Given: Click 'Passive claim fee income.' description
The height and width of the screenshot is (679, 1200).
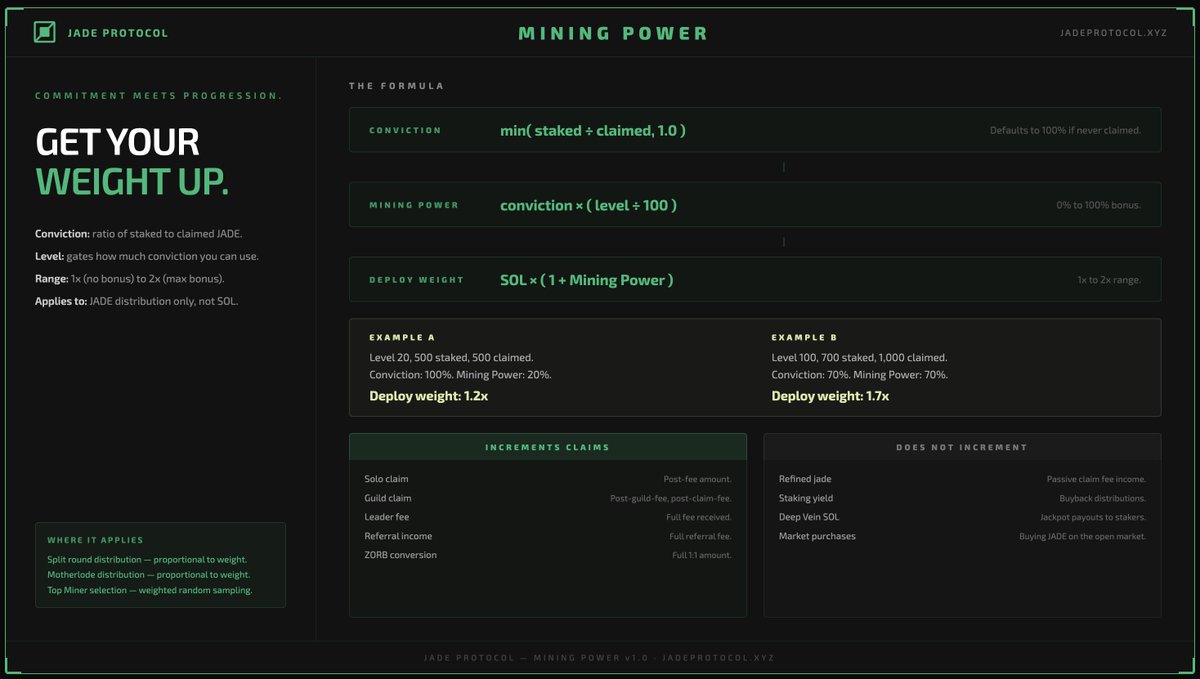Looking at the screenshot, I should [x=1096, y=480].
